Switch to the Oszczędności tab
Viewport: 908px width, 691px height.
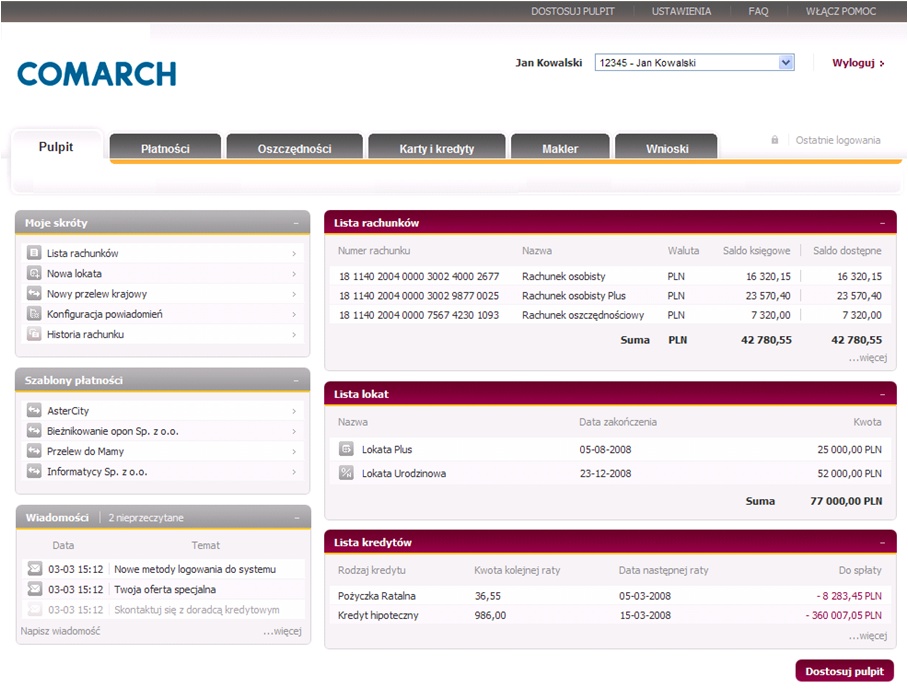pos(294,148)
